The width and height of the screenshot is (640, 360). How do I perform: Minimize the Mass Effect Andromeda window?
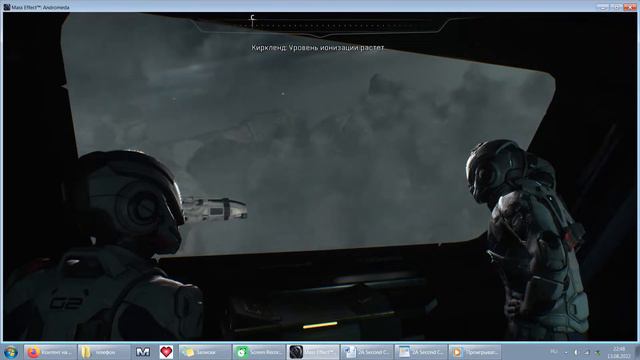pyautogui.click(x=603, y=7)
